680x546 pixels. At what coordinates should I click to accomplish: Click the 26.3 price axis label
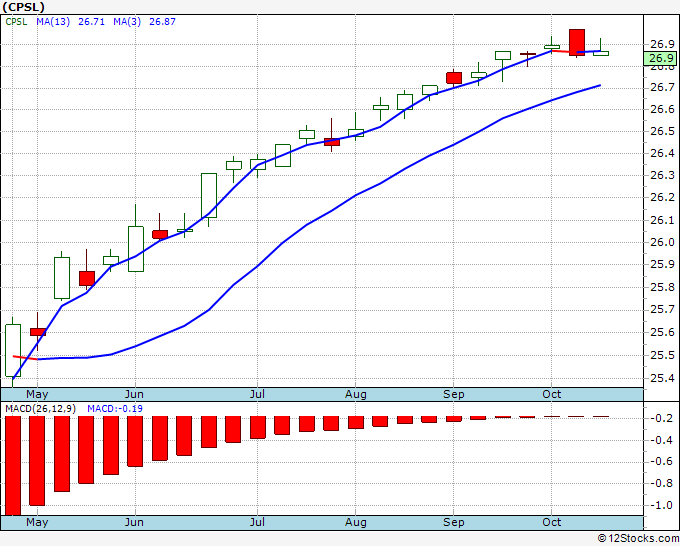tap(662, 175)
